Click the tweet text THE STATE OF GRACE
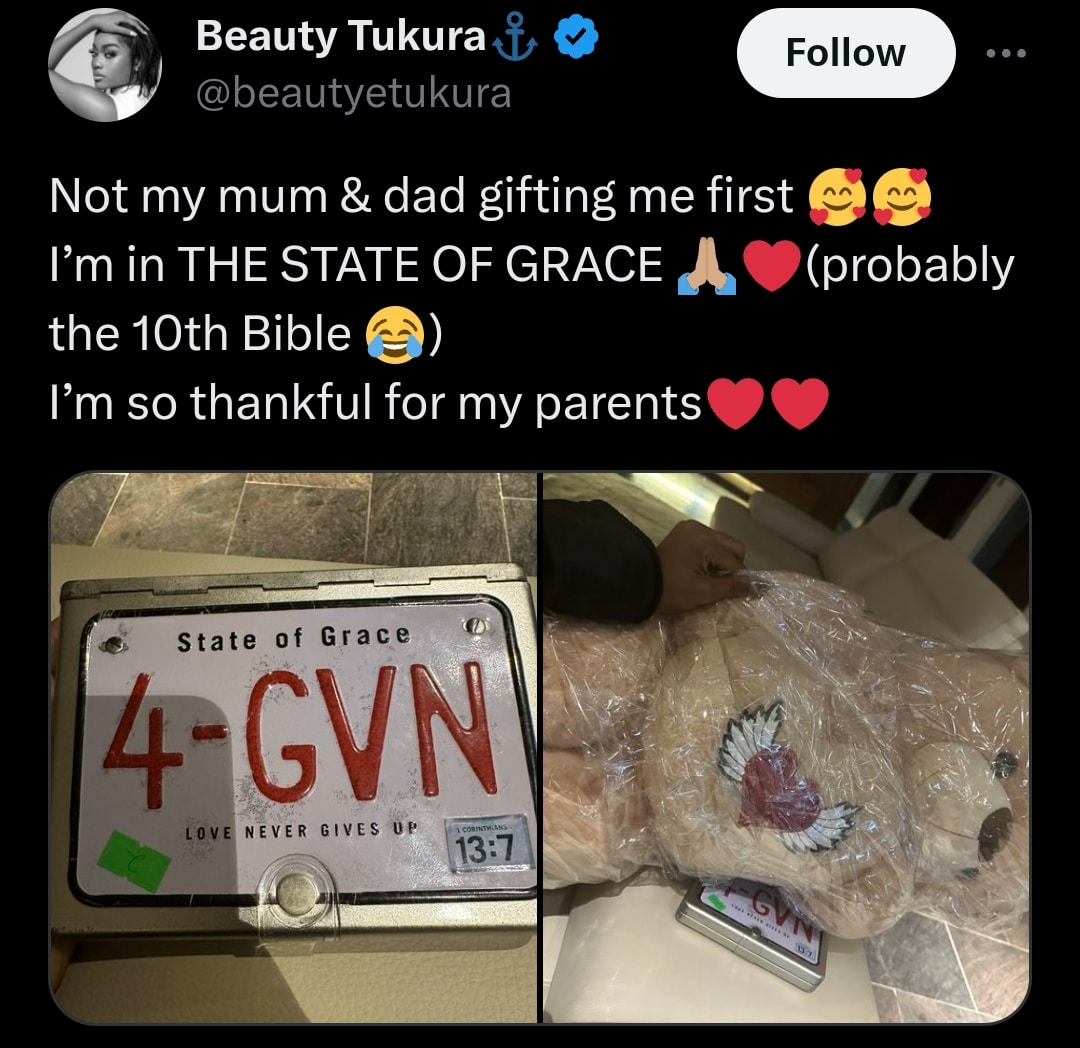Screen dimensions: 1080x1048 pos(420,265)
